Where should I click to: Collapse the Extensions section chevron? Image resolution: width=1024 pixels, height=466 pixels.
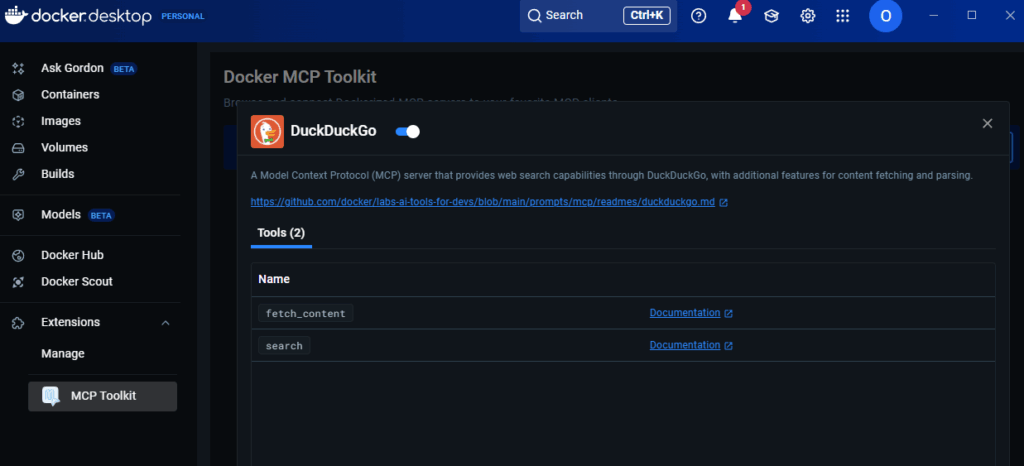[x=166, y=323]
